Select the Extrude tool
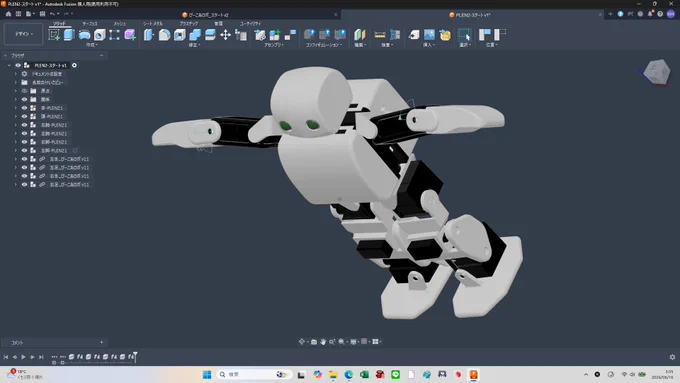Image resolution: width=680 pixels, height=383 pixels. coord(69,35)
